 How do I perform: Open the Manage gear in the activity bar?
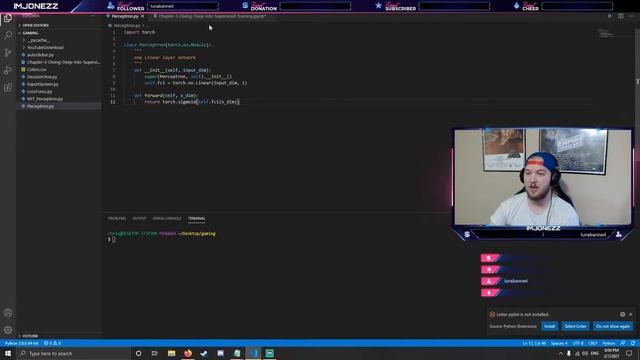[x=8, y=330]
